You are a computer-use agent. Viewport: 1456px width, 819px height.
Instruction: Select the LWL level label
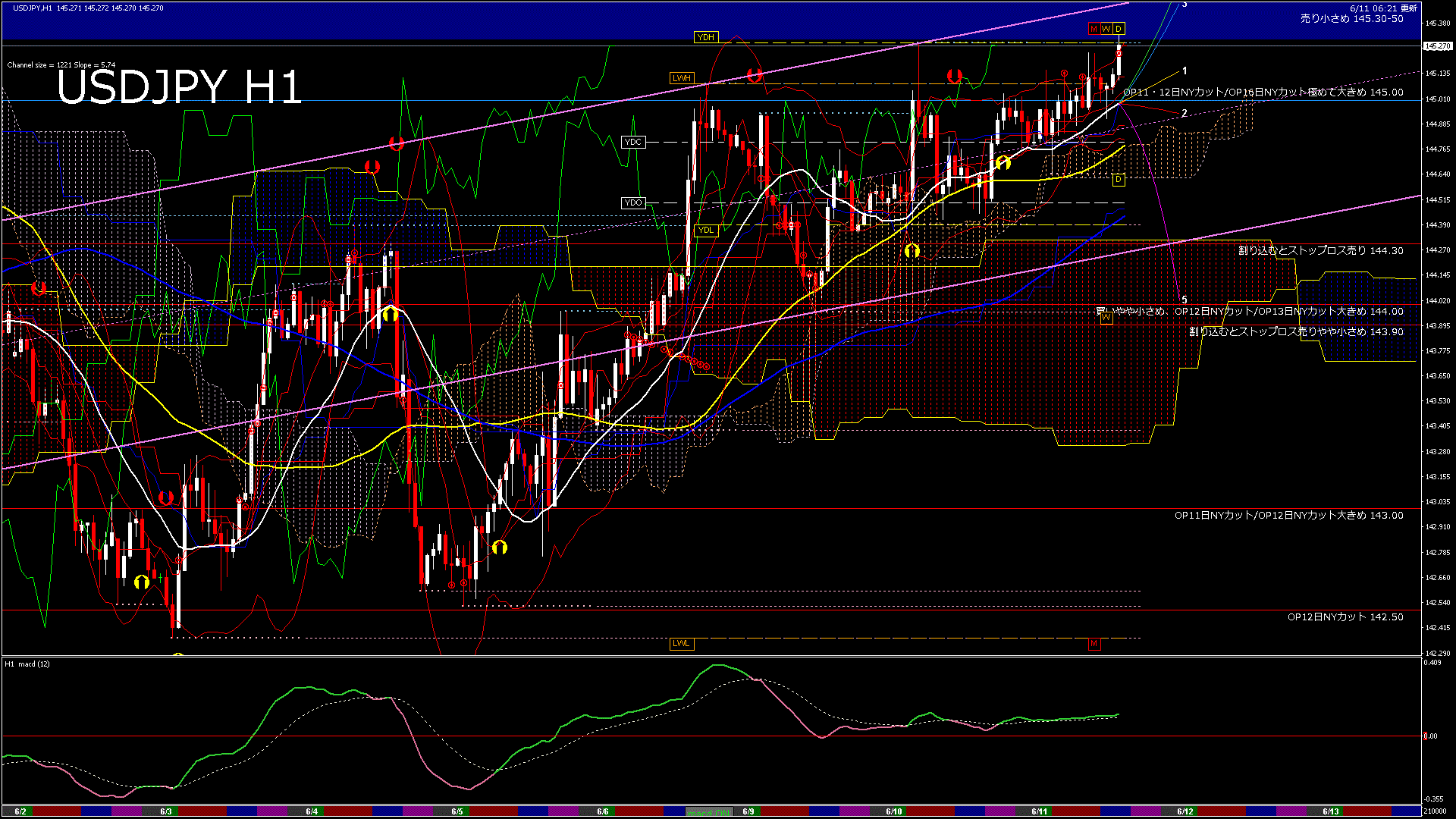point(681,643)
